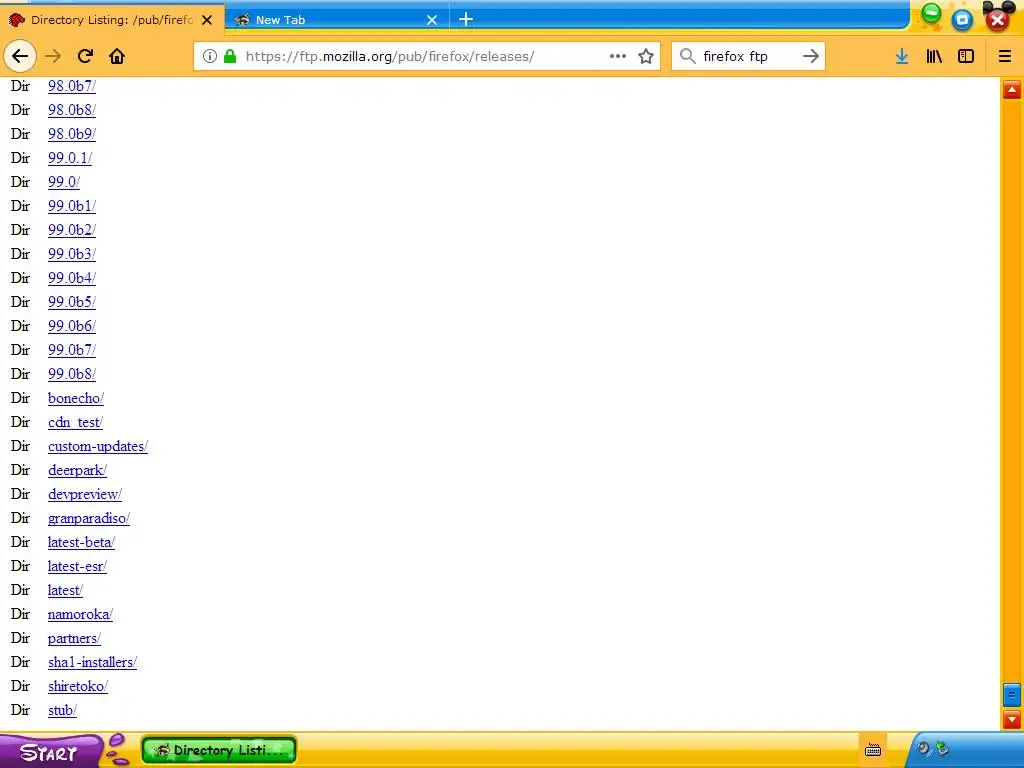Close the Directory Listing tab
The width and height of the screenshot is (1024, 768).
[x=207, y=20]
